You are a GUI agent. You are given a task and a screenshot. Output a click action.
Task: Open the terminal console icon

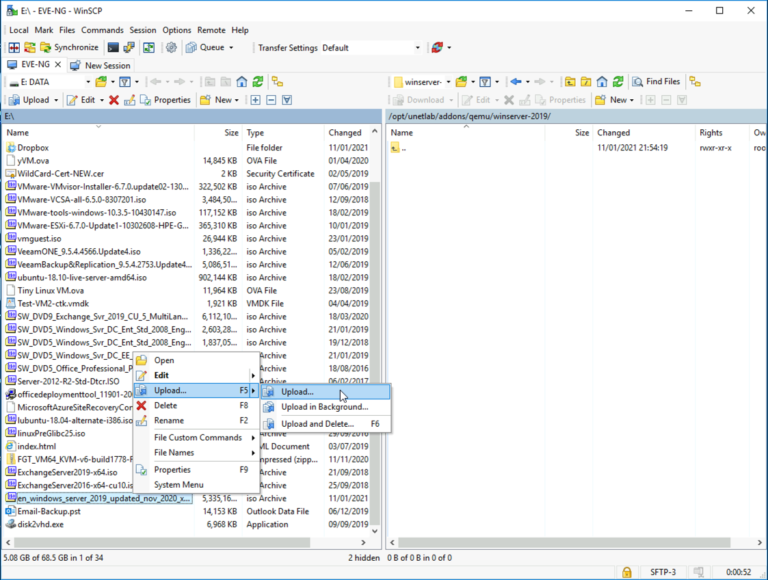(x=113, y=48)
